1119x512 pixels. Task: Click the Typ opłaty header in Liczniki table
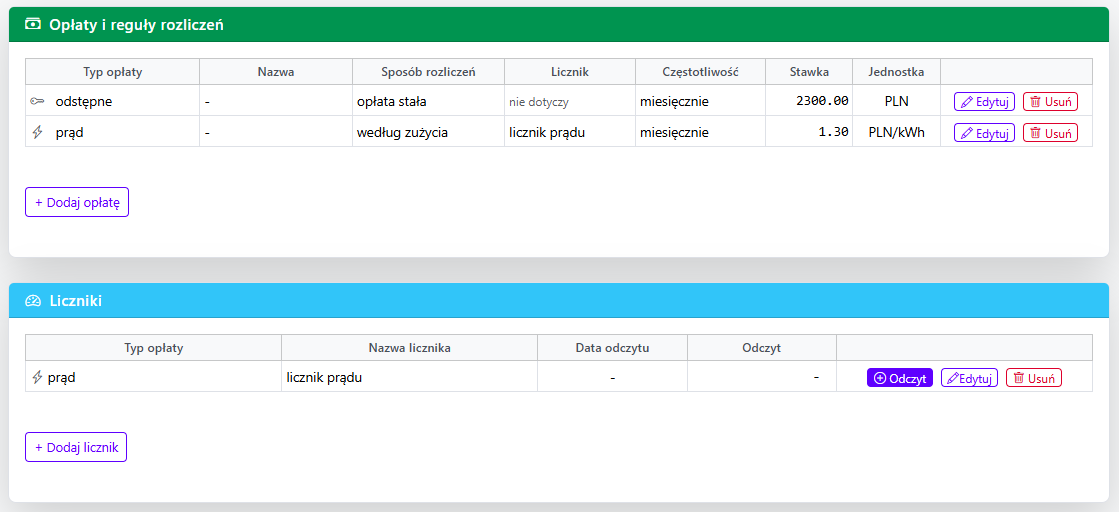click(154, 348)
